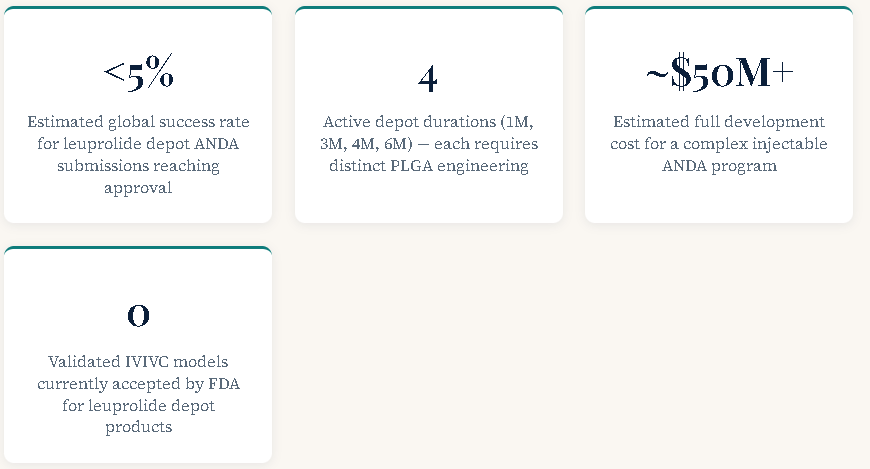870x469 pixels.
Task: Click the "cost for a complex injectable" line
Action: click(x=719, y=144)
